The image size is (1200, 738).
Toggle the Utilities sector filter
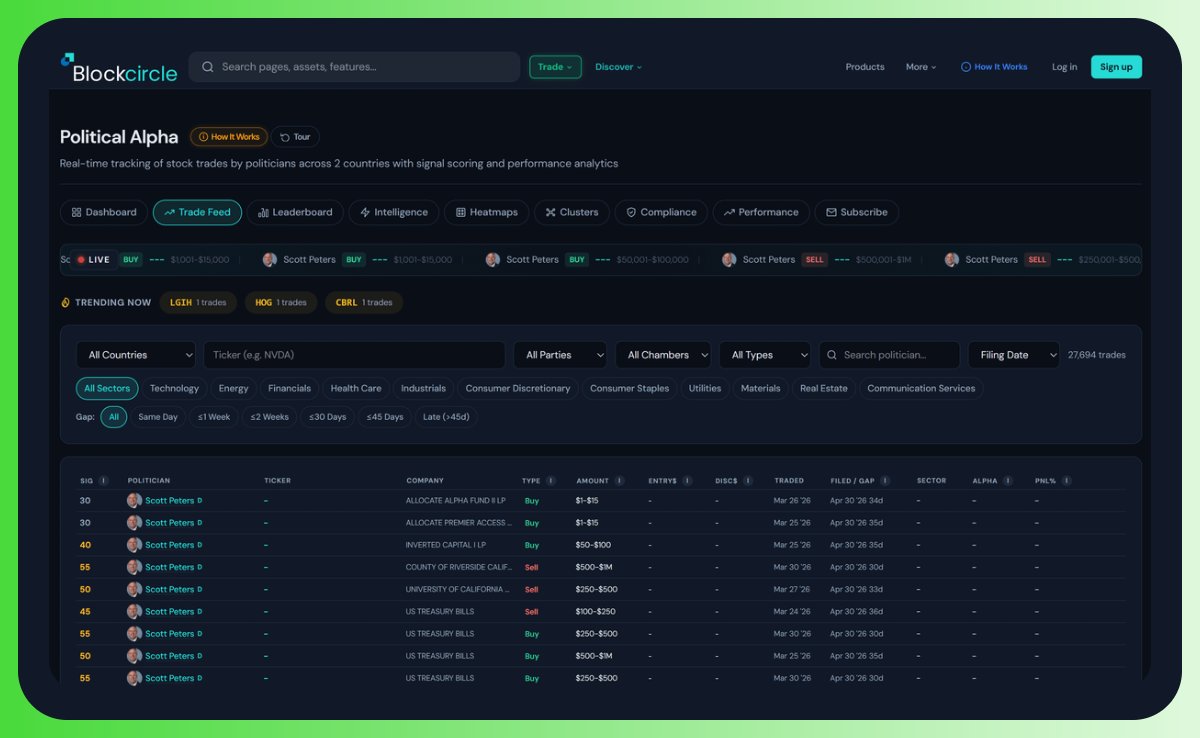[705, 388]
